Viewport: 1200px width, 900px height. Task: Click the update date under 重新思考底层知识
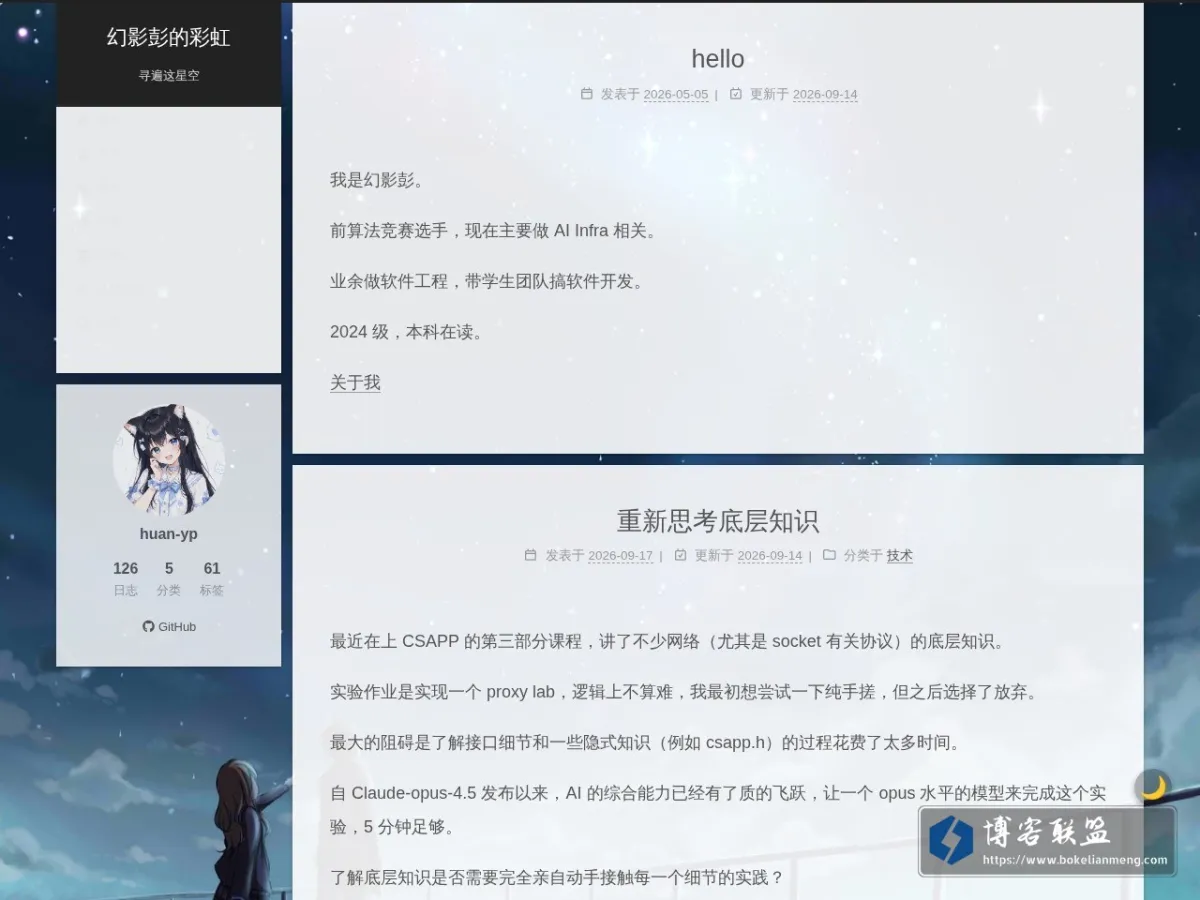pyautogui.click(x=770, y=556)
